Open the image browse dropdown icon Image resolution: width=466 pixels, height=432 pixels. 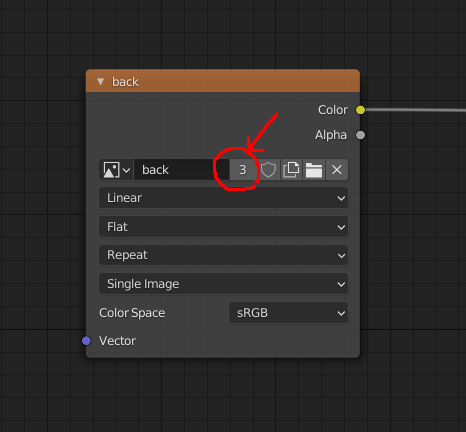point(116,170)
